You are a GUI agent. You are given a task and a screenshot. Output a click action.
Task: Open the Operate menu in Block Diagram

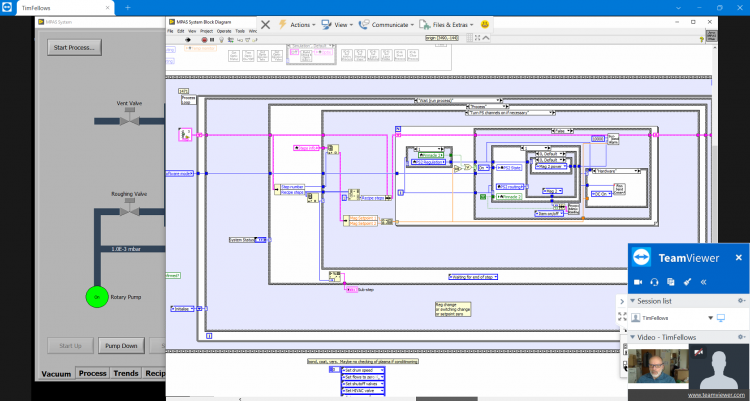coord(224,31)
